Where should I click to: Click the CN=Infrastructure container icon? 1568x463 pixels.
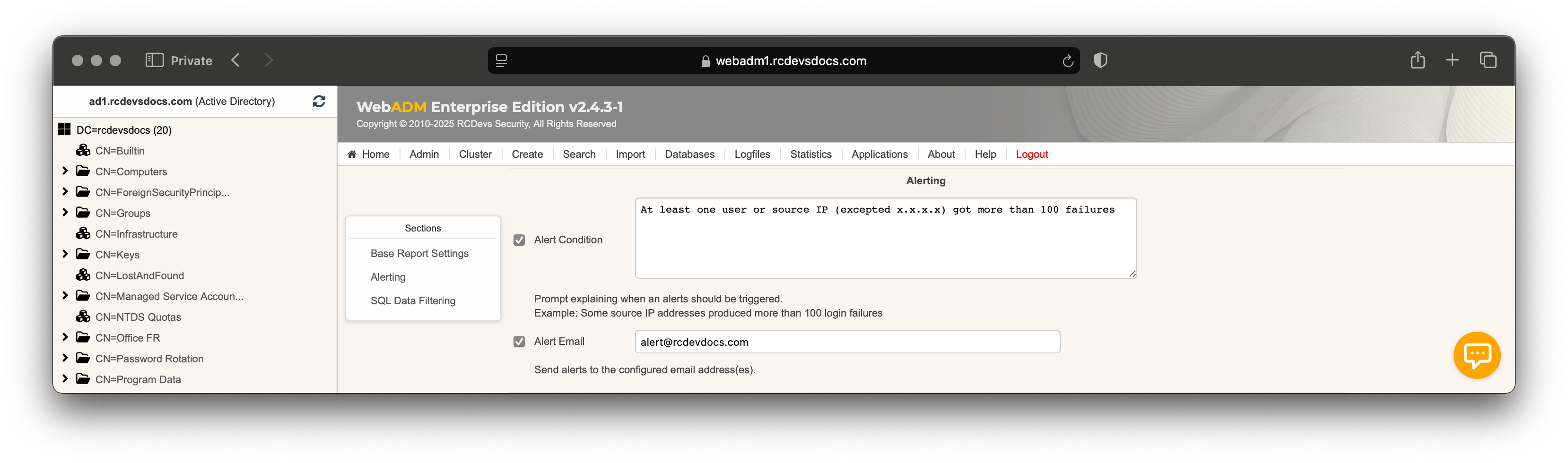point(83,234)
